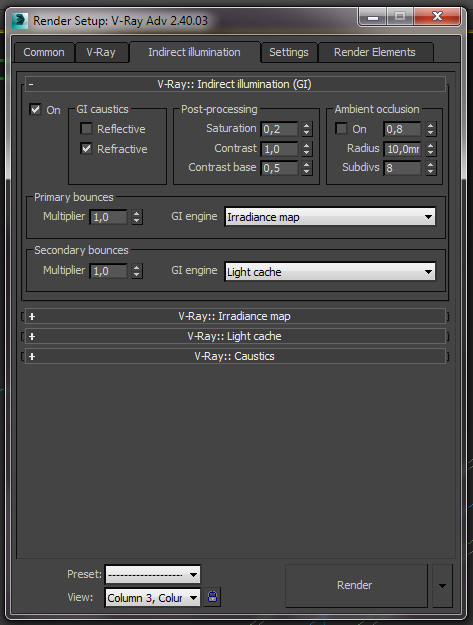This screenshot has width=473, height=625.
Task: Click the Ambient occlusion amount field 0,8
Action: (402, 129)
